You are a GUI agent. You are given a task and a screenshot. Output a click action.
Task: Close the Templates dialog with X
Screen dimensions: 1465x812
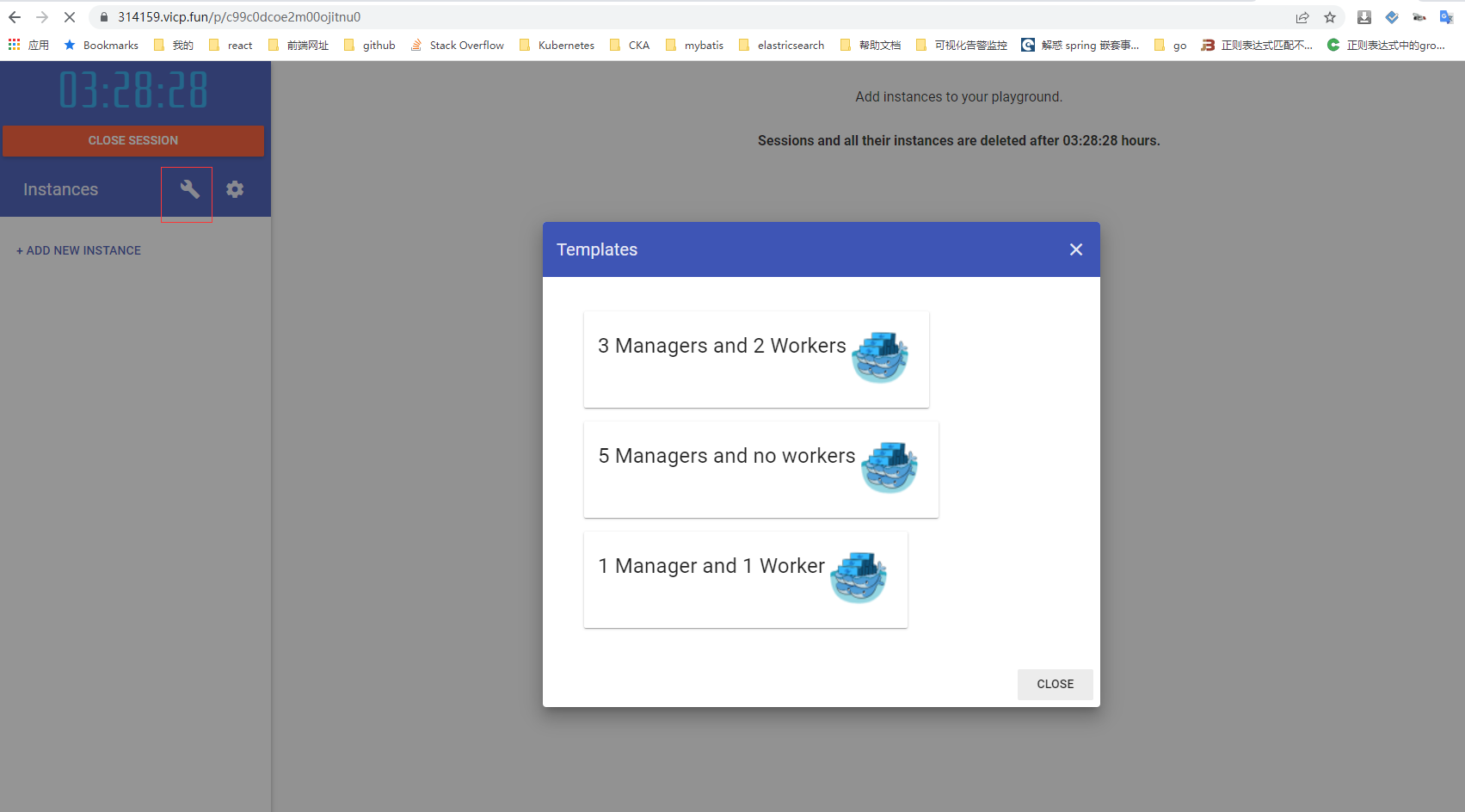click(x=1076, y=249)
